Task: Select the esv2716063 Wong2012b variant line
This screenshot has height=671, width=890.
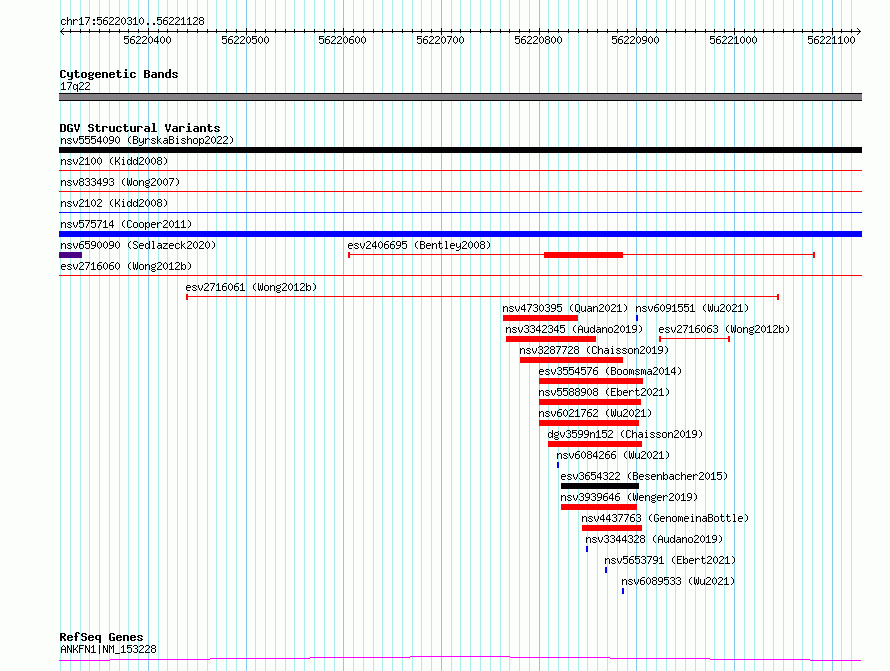Action: tap(694, 339)
